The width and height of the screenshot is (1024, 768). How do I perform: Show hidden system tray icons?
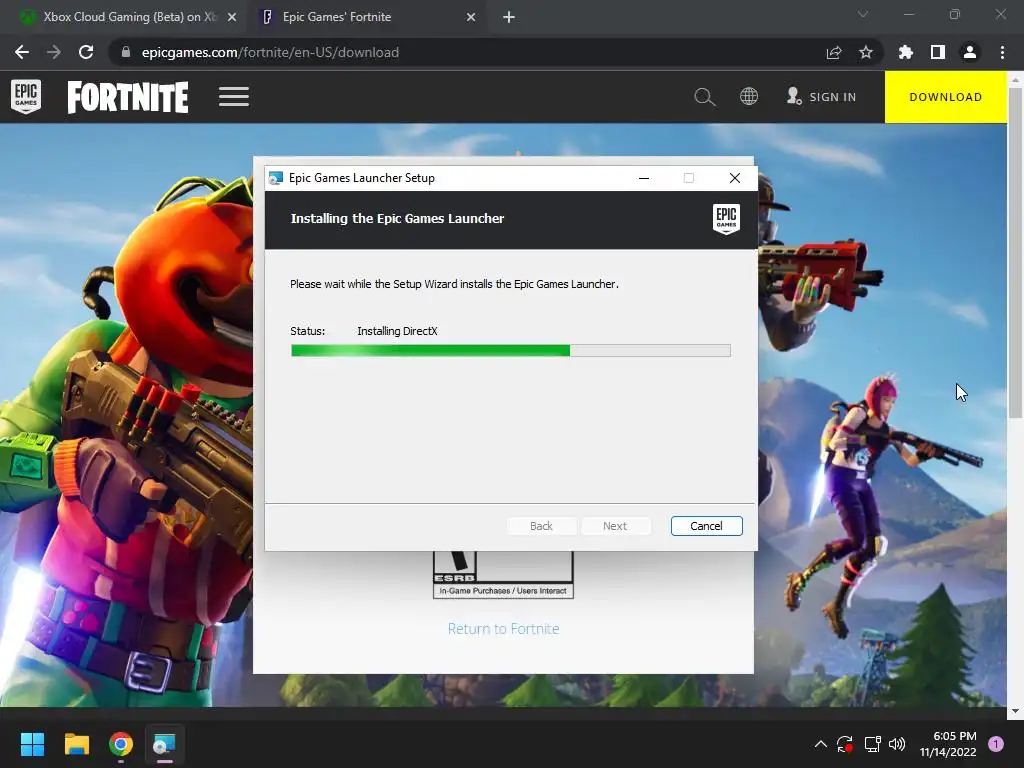(821, 744)
